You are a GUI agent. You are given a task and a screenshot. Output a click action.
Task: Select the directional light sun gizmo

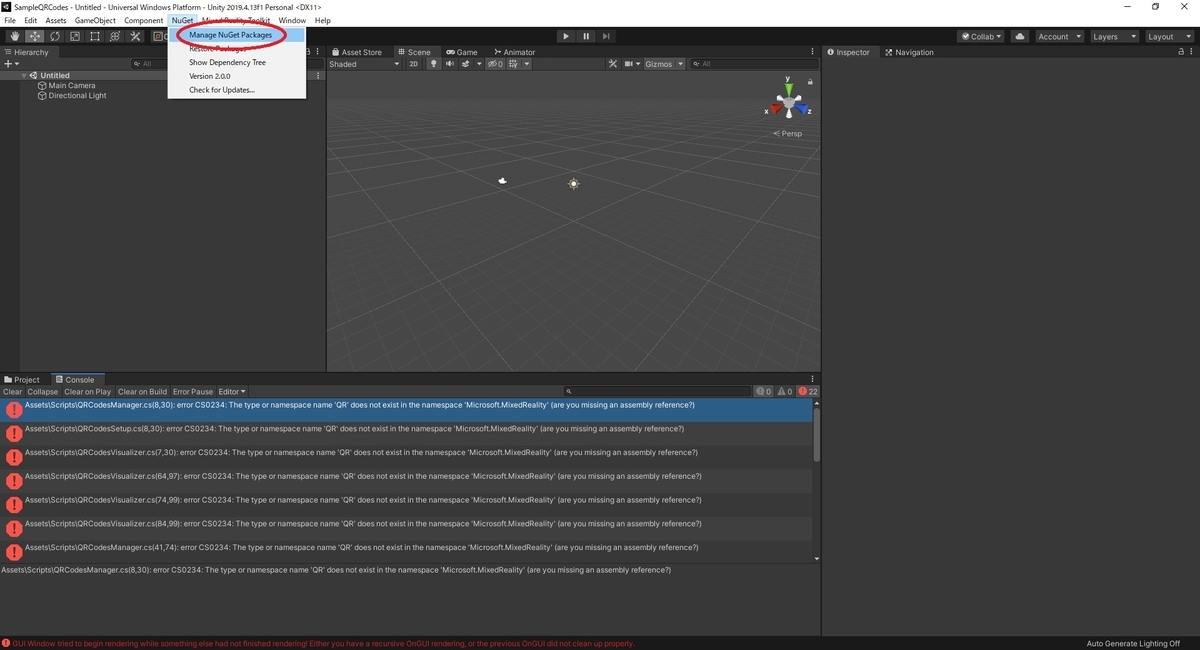click(573, 184)
